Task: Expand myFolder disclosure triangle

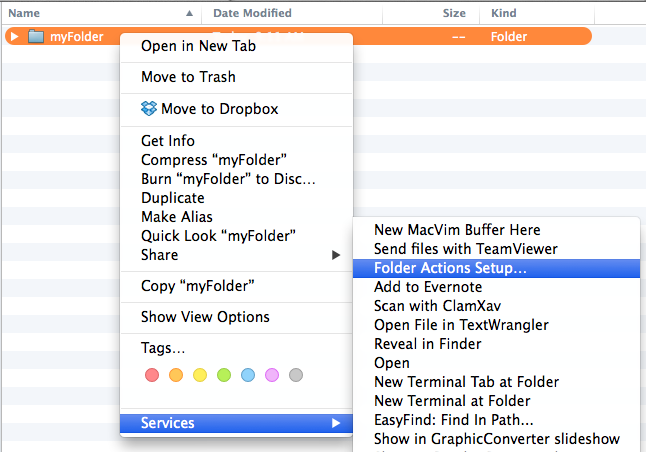Action: [x=14, y=37]
